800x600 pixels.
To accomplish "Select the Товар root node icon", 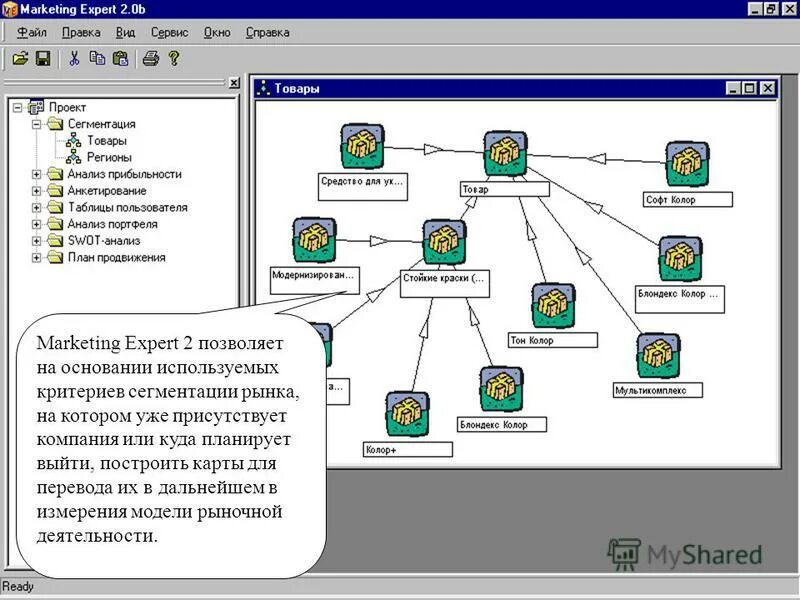I will 505,153.
